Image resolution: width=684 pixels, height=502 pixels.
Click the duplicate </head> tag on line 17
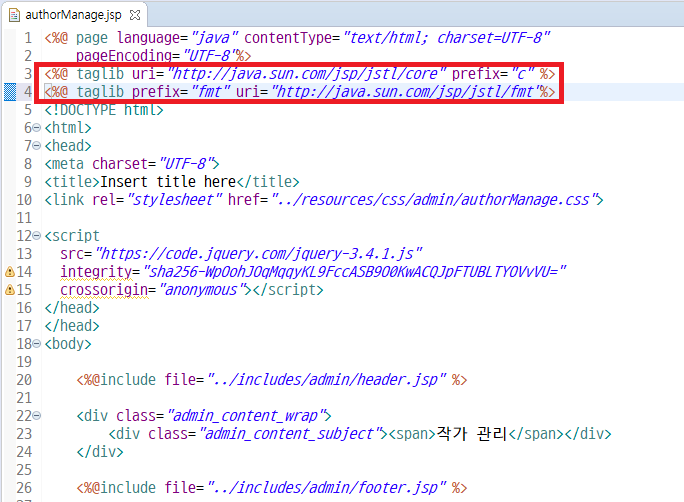(x=72, y=325)
